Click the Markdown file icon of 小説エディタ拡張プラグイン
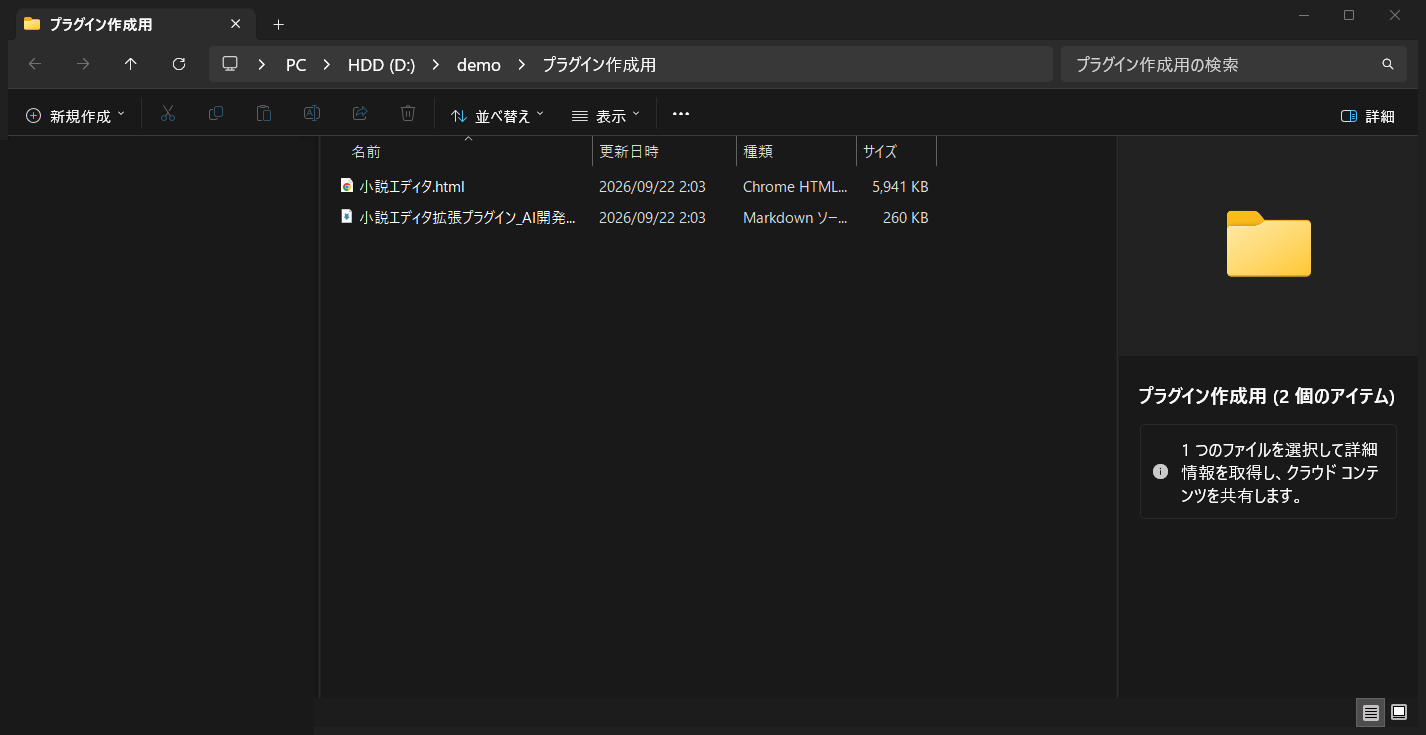The image size is (1426, 735). [x=347, y=217]
